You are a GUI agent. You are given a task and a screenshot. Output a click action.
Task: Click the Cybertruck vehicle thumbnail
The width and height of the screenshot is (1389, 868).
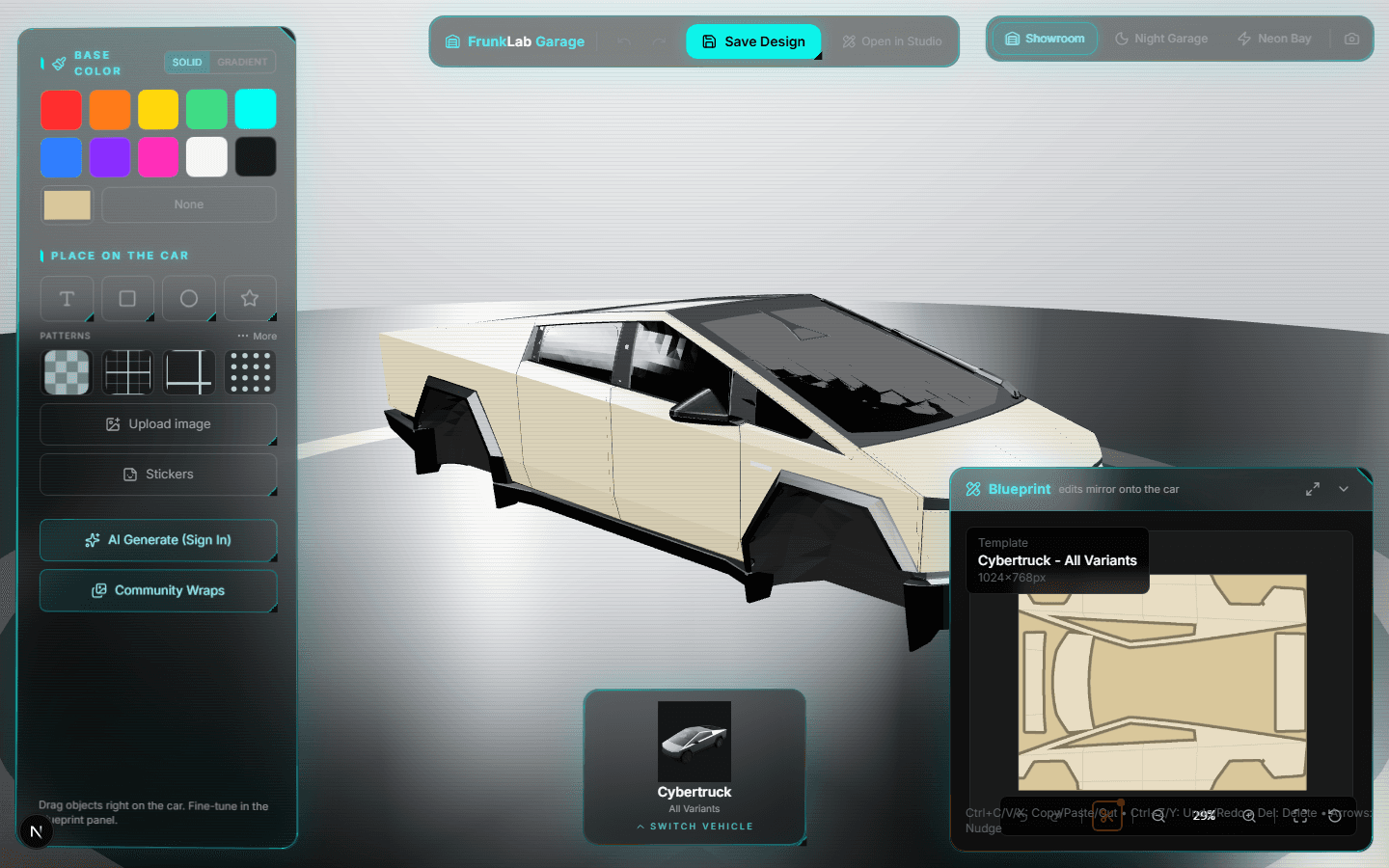point(694,741)
